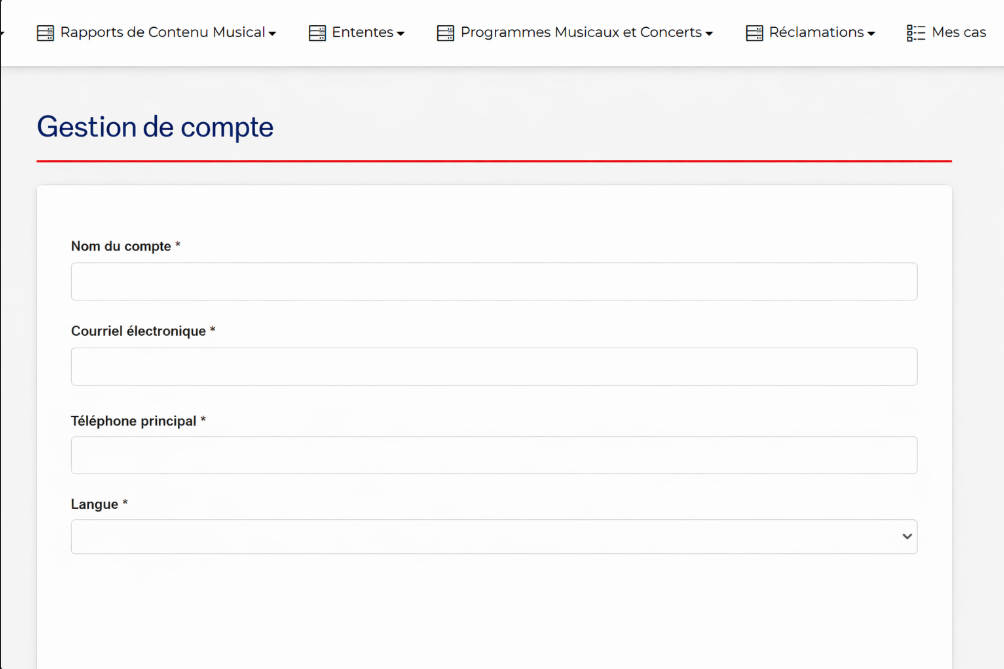Open the Programmes Musicaux et Concerts menu
The width and height of the screenshot is (1004, 669).
pyautogui.click(x=580, y=32)
